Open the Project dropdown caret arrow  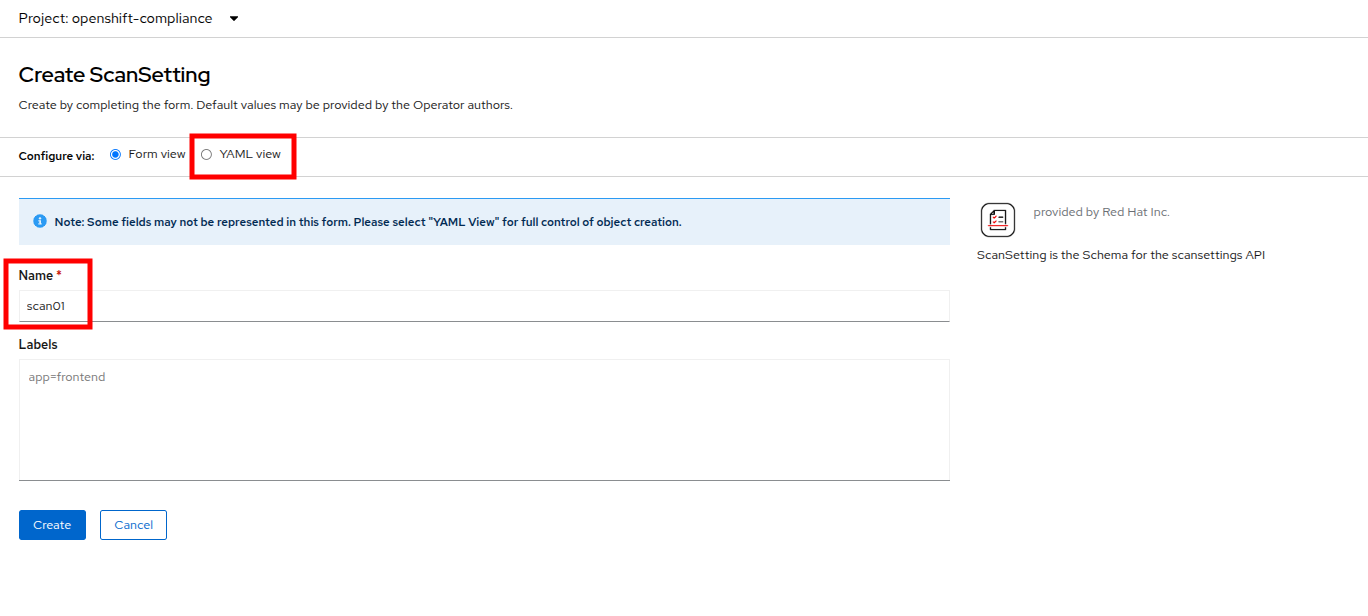click(234, 19)
